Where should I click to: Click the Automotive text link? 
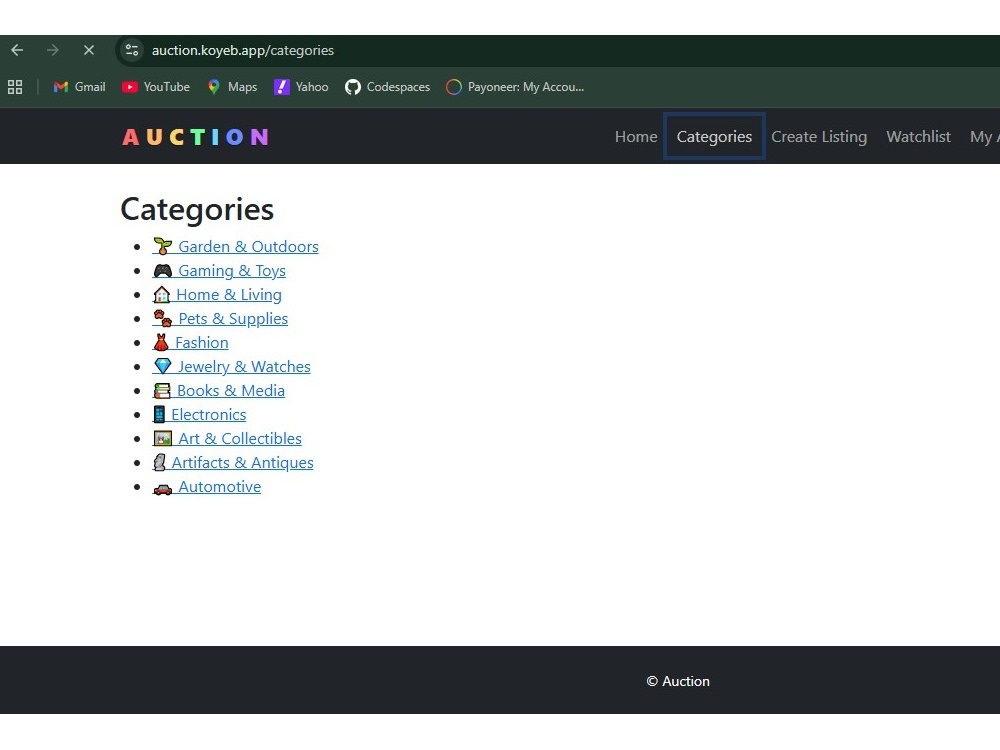219,487
